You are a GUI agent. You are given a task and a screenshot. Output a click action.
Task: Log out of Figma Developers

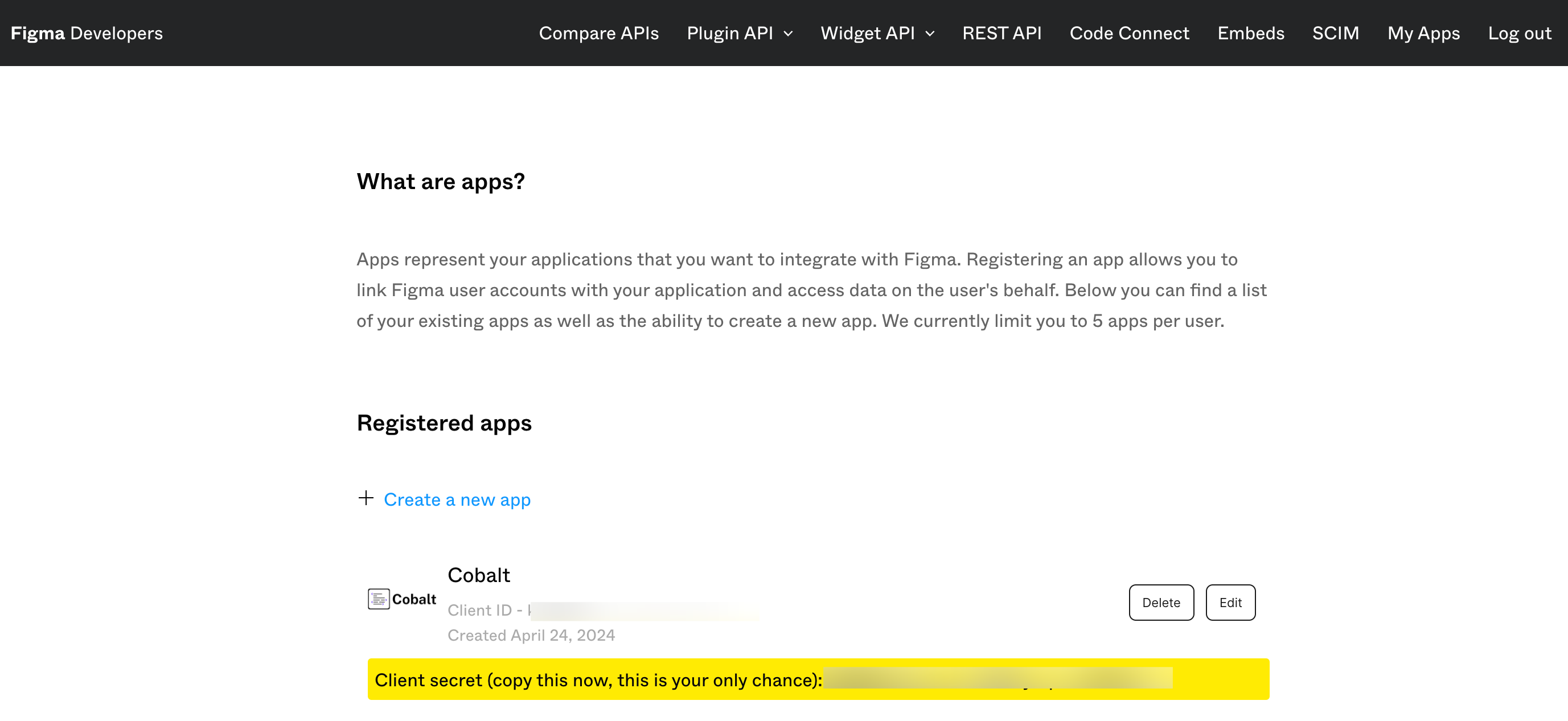coord(1519,33)
